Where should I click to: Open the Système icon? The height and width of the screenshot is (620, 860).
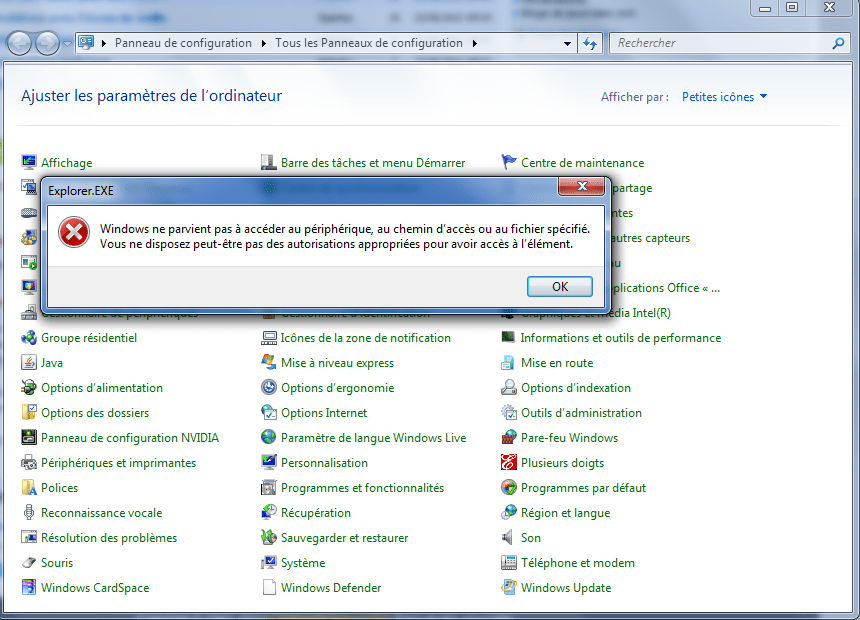(x=268, y=562)
